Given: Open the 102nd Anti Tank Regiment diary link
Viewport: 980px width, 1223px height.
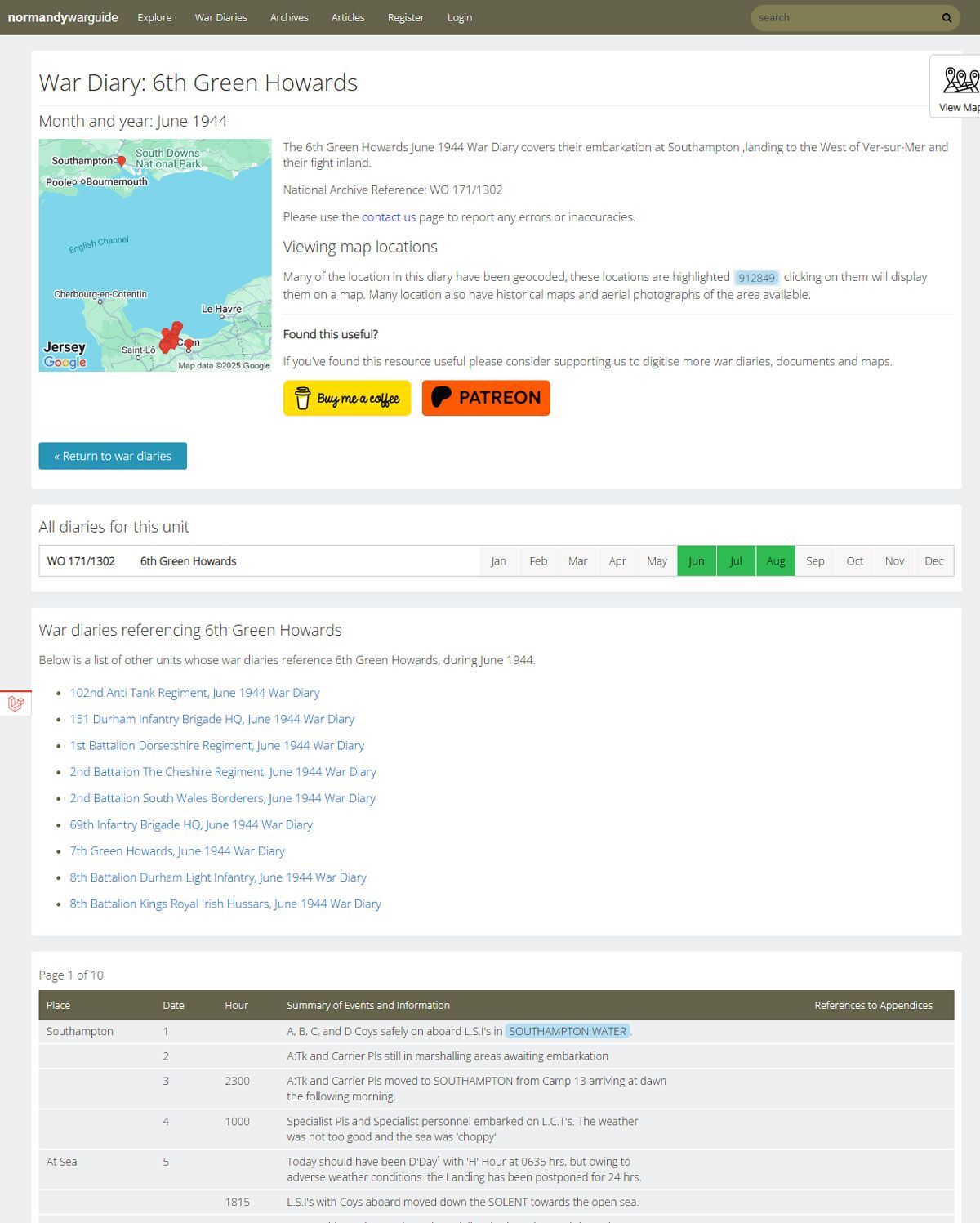Looking at the screenshot, I should (194, 692).
